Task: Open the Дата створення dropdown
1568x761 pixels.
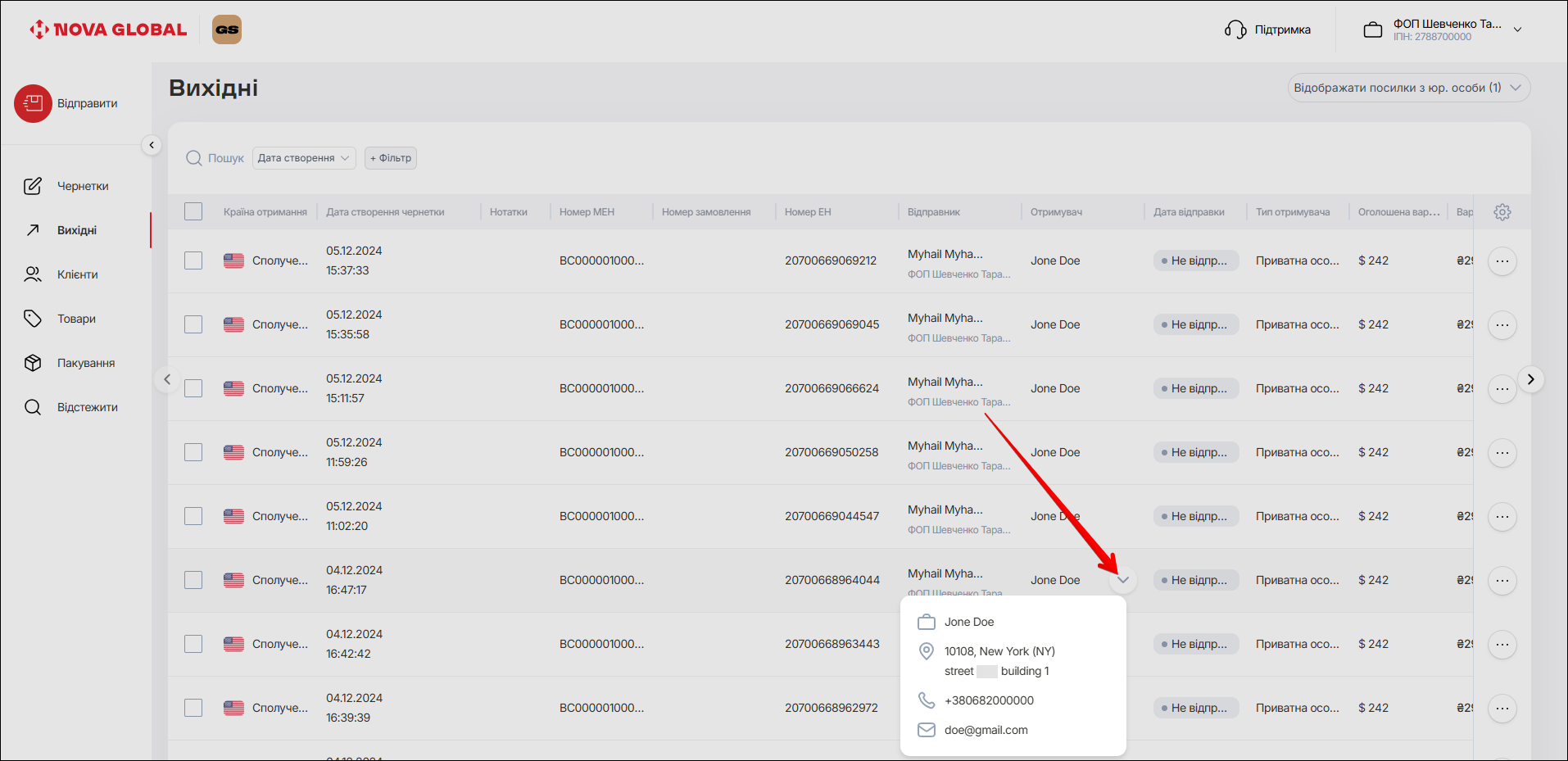Action: (303, 158)
